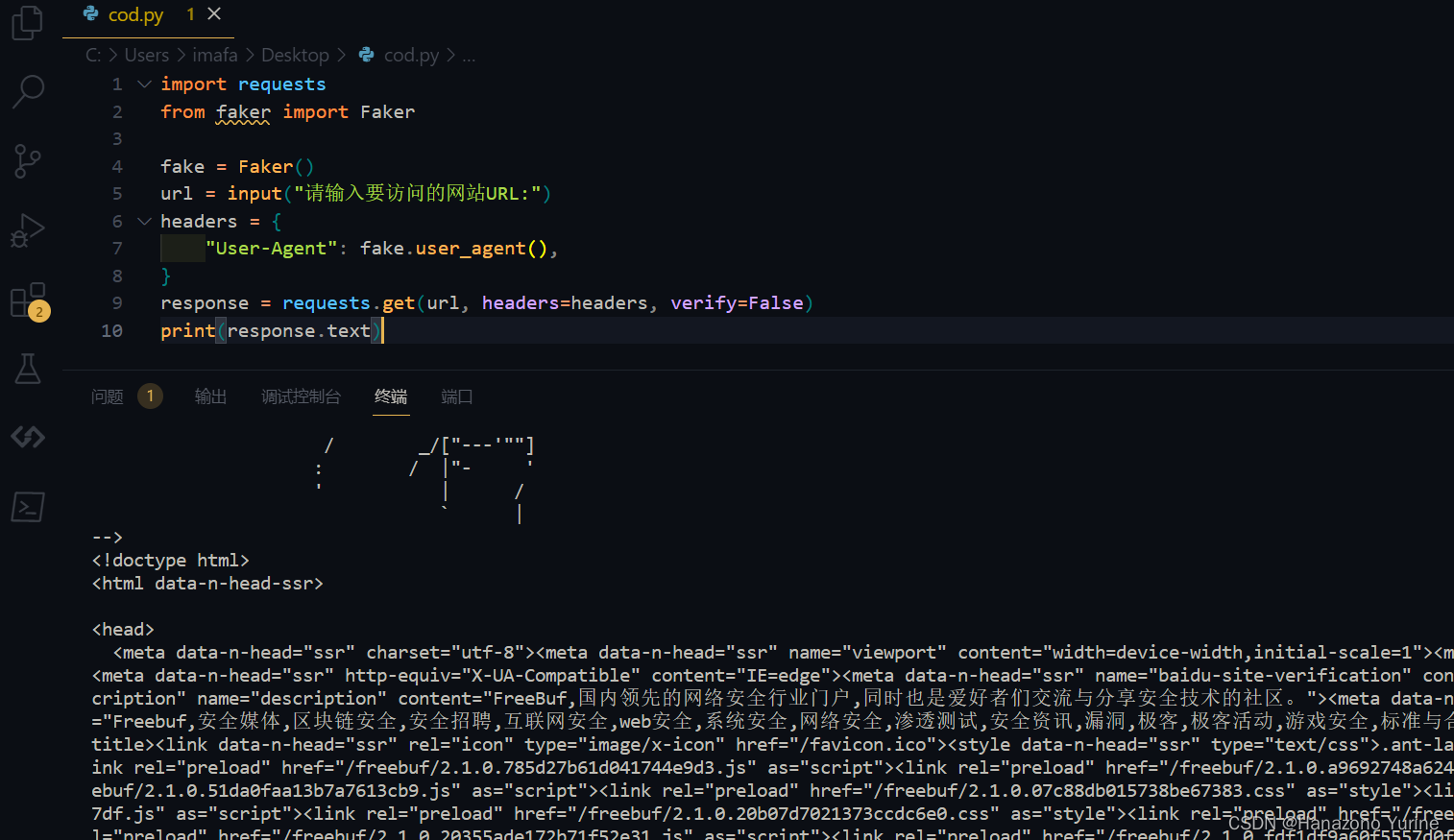1454x840 pixels.
Task: Open the Extensions view with badge
Action: coord(28,300)
